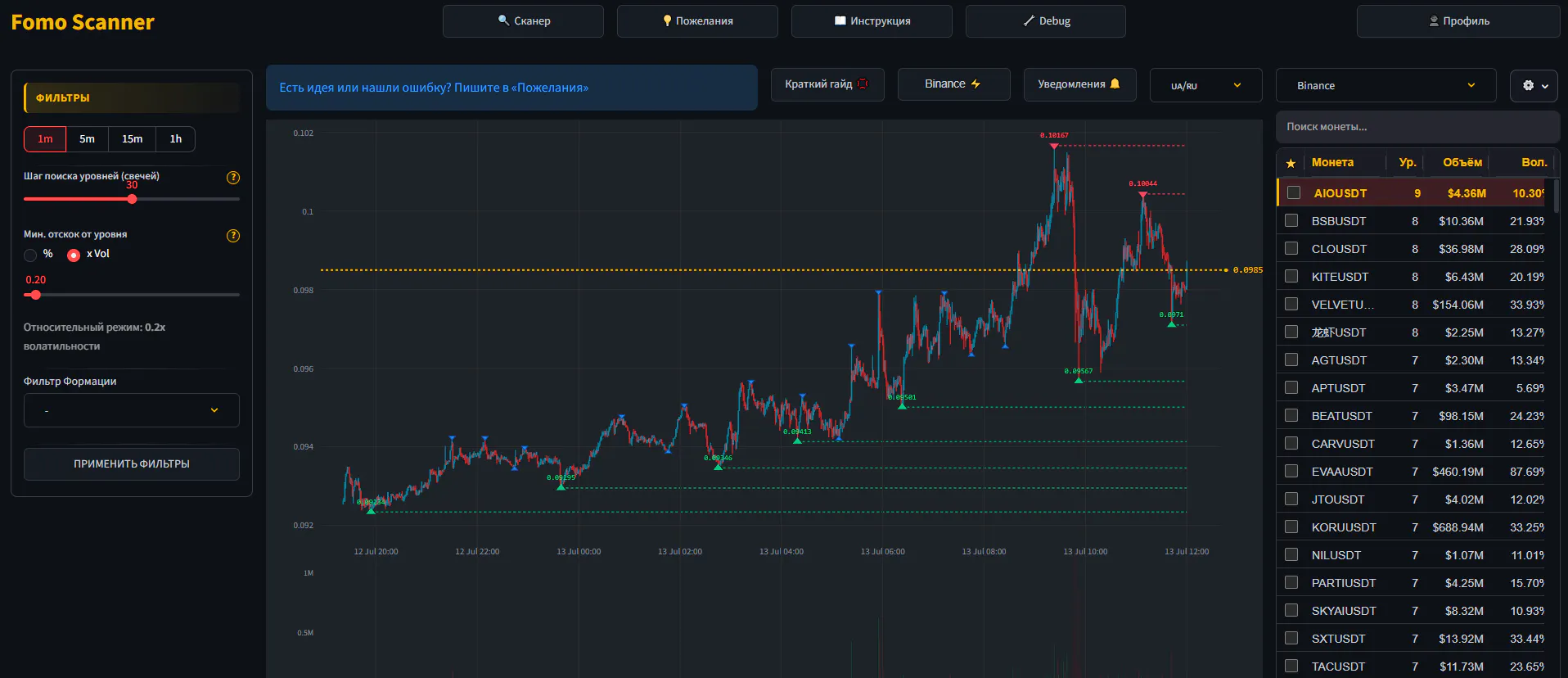The height and width of the screenshot is (678, 1568).
Task: Open Уведомления with the bell icon
Action: pyautogui.click(x=1079, y=84)
